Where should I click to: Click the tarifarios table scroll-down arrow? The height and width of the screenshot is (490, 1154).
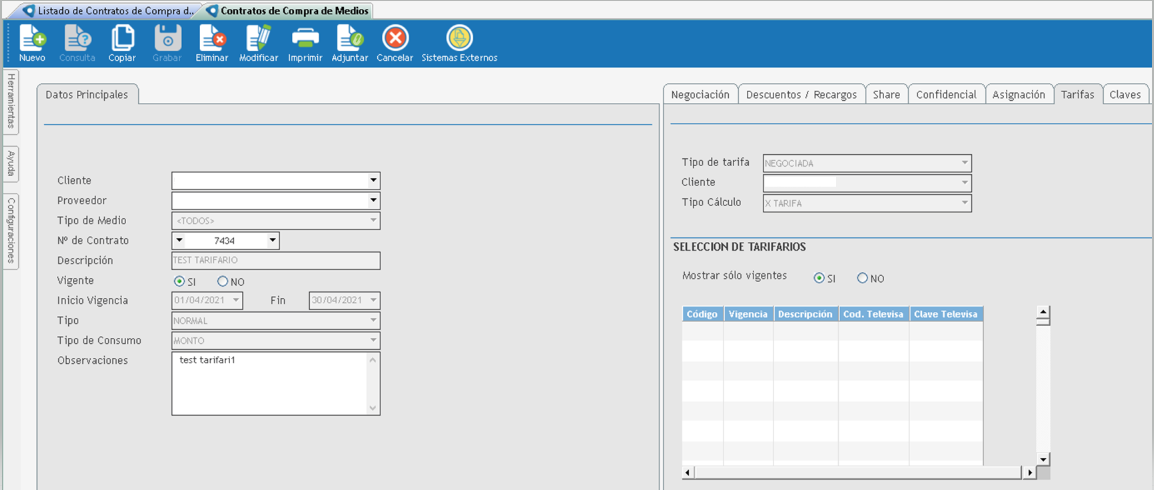point(1043,459)
